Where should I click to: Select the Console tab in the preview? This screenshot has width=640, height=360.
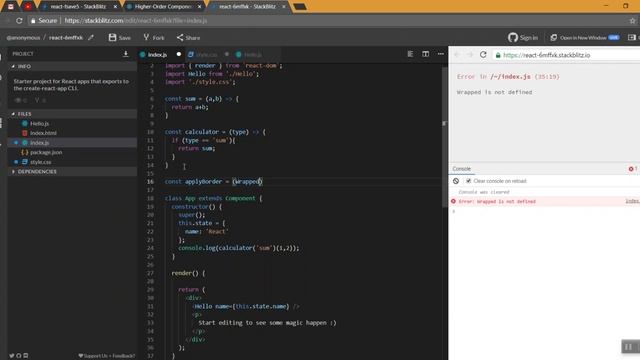[462, 169]
